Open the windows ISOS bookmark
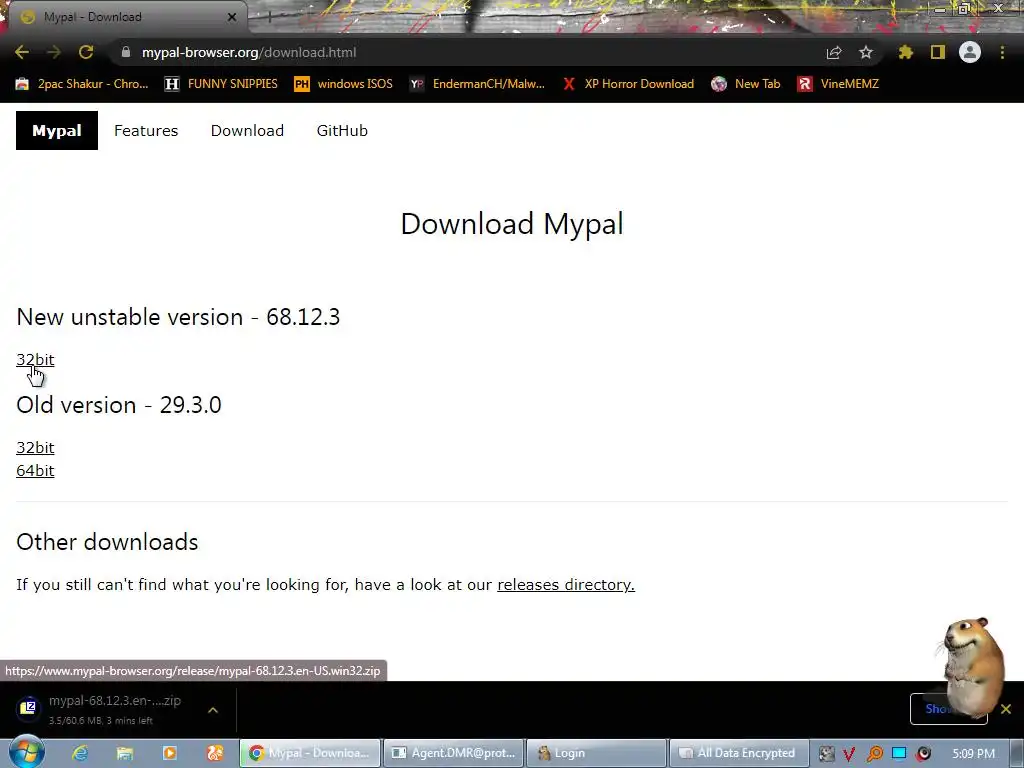1024x768 pixels. pyautogui.click(x=344, y=84)
